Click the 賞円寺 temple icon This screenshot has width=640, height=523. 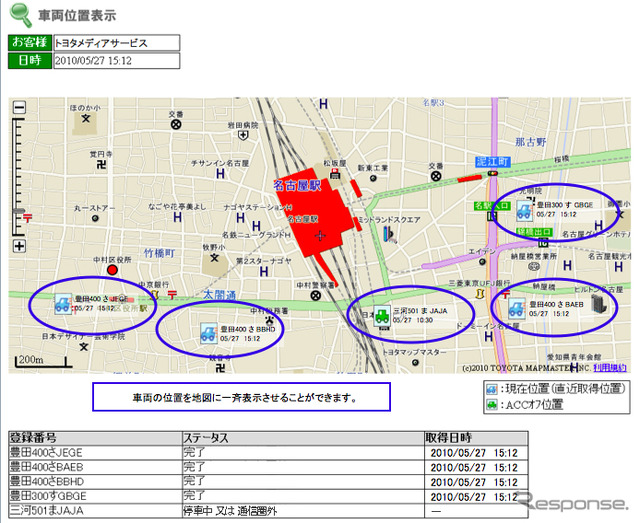(x=101, y=165)
